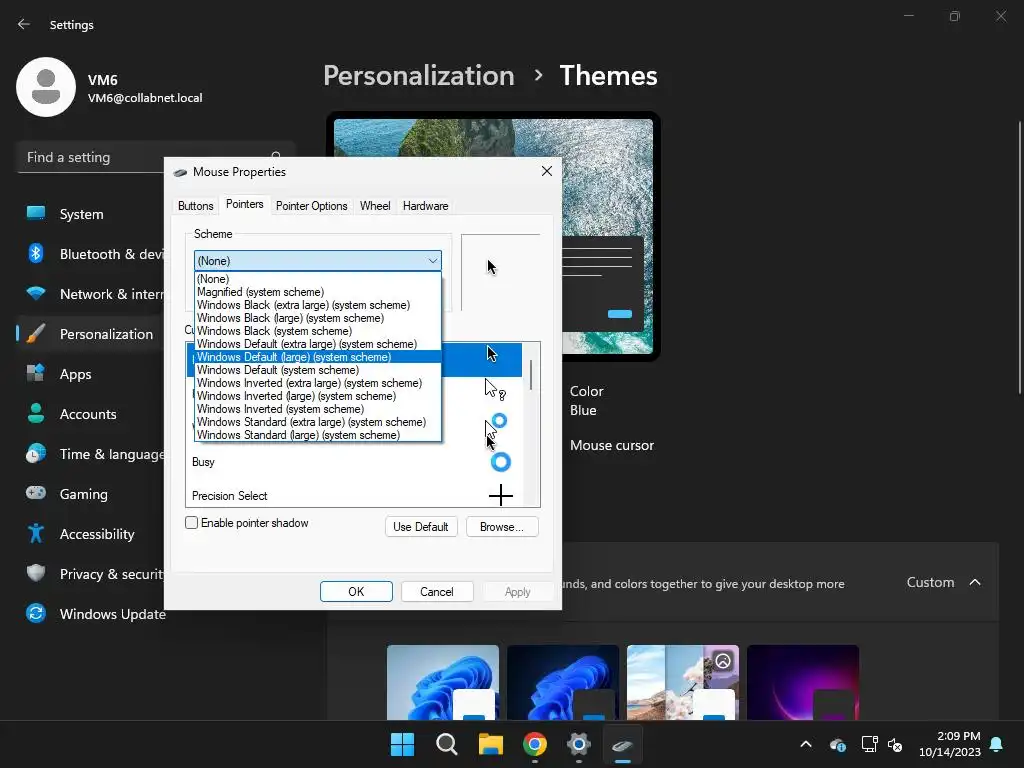Screen dimensions: 1024x768
Task: Choose Windows Inverted (system scheme)
Action: (318, 409)
